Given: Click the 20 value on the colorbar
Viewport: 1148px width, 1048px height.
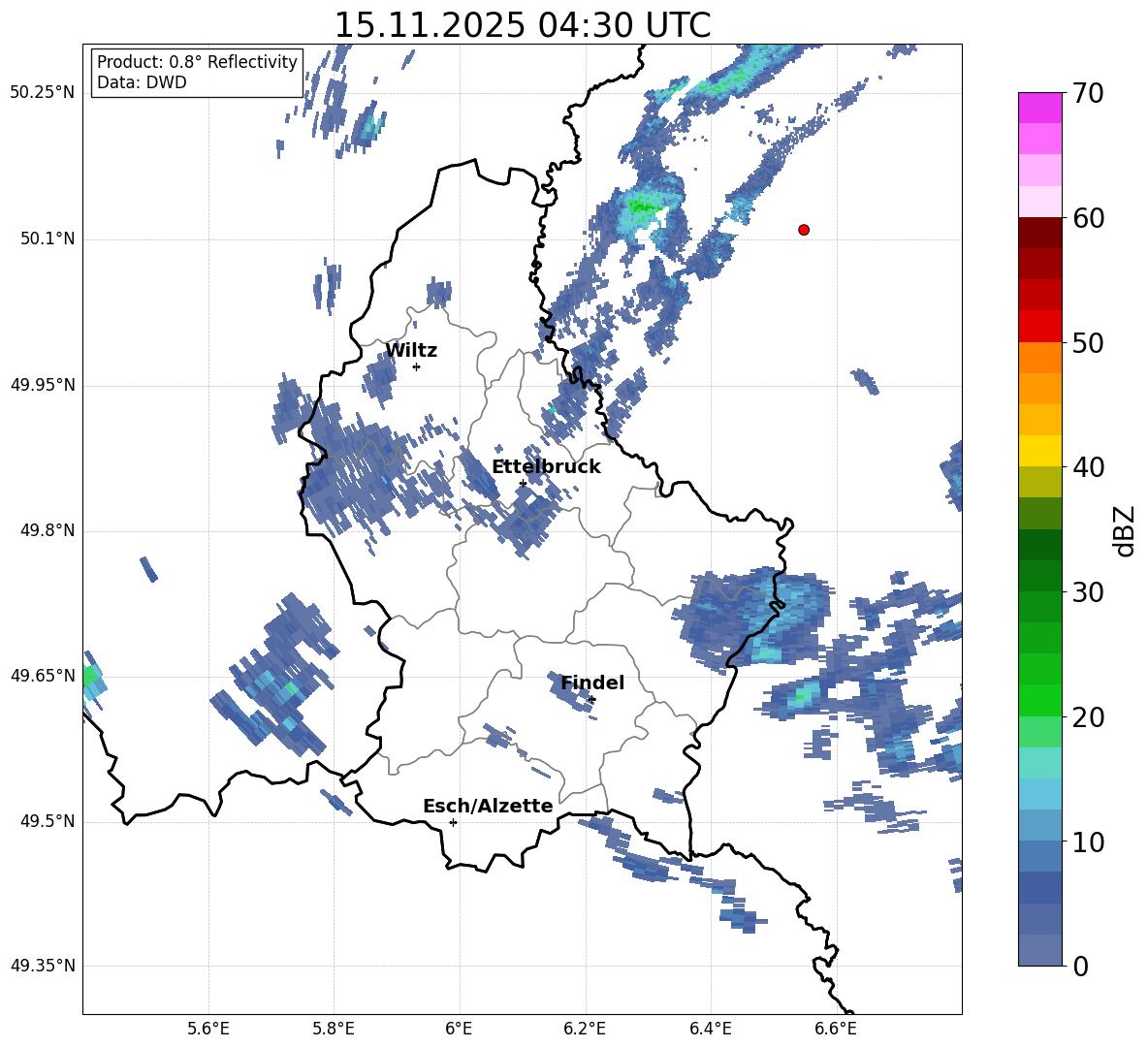Looking at the screenshot, I should point(1088,716).
